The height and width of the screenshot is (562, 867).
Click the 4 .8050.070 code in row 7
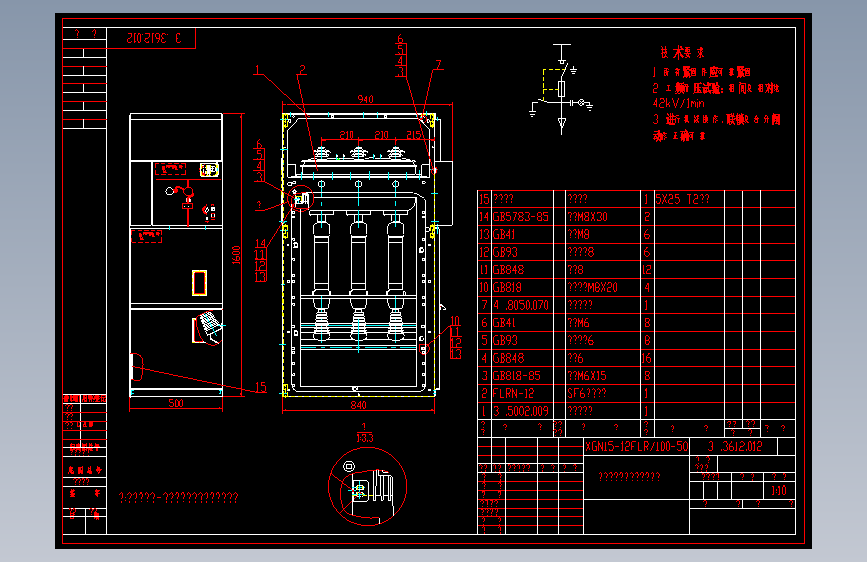tap(521, 305)
